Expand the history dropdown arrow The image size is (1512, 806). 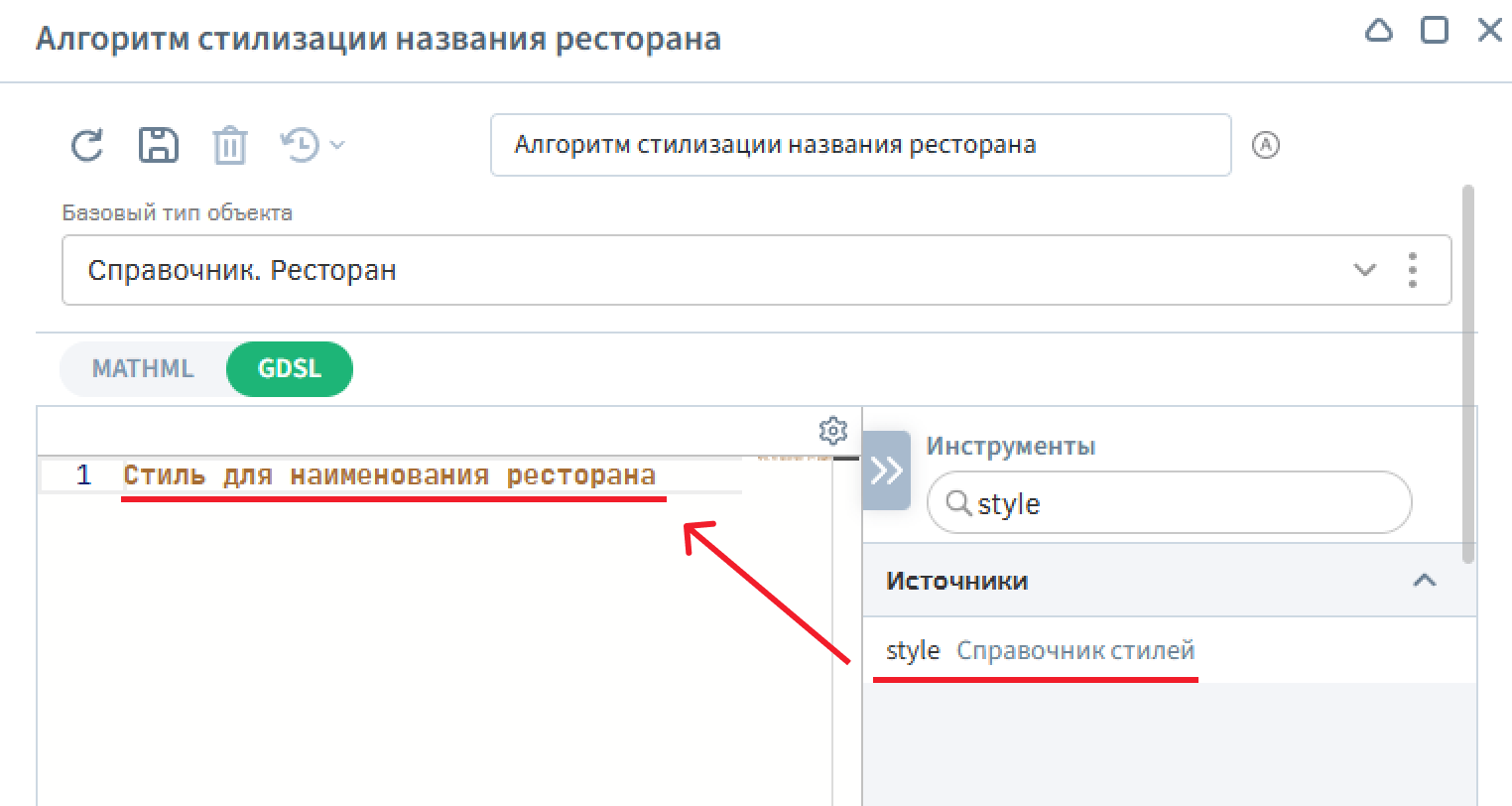click(337, 145)
